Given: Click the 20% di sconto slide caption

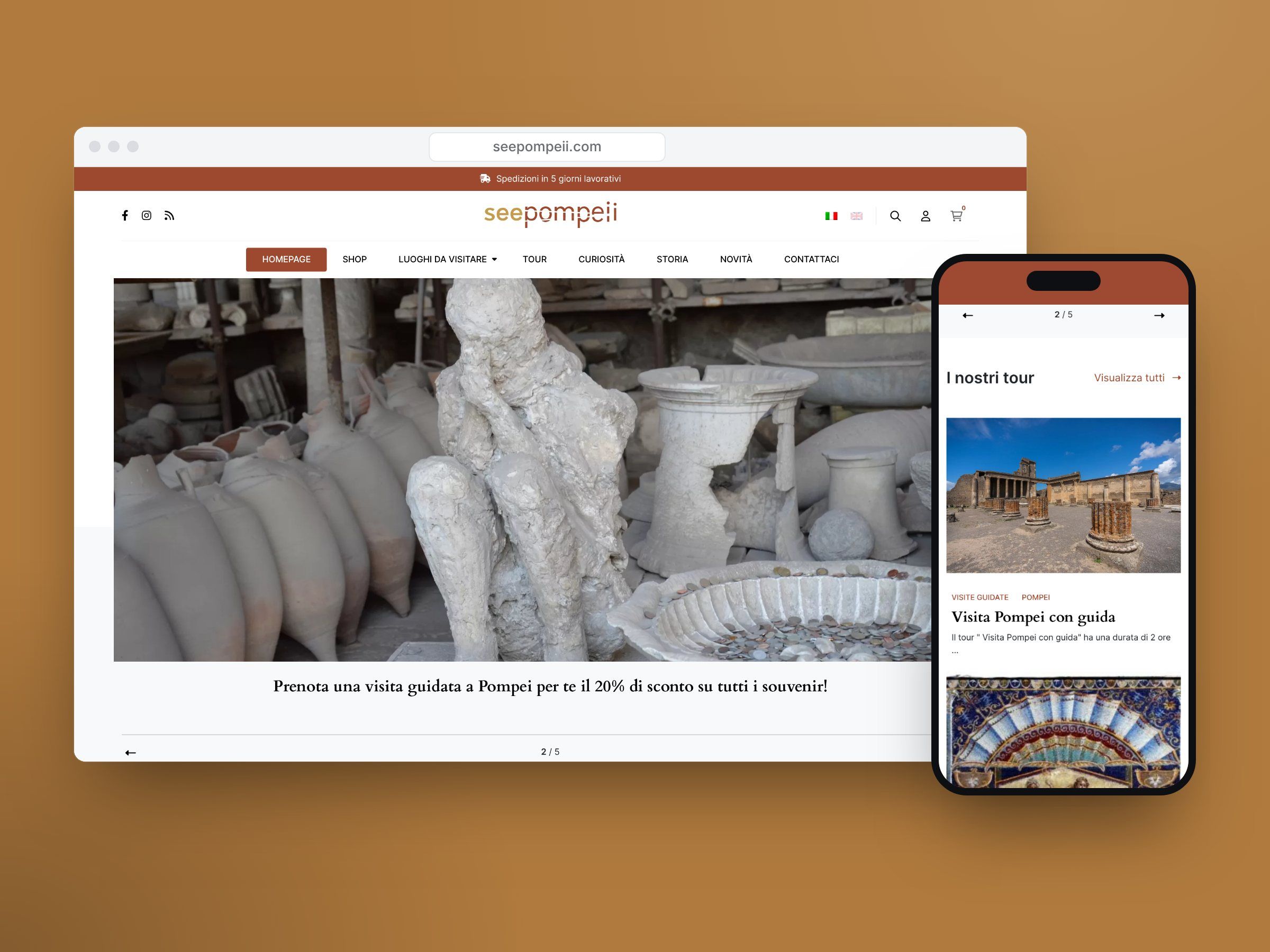Looking at the screenshot, I should tap(550, 686).
